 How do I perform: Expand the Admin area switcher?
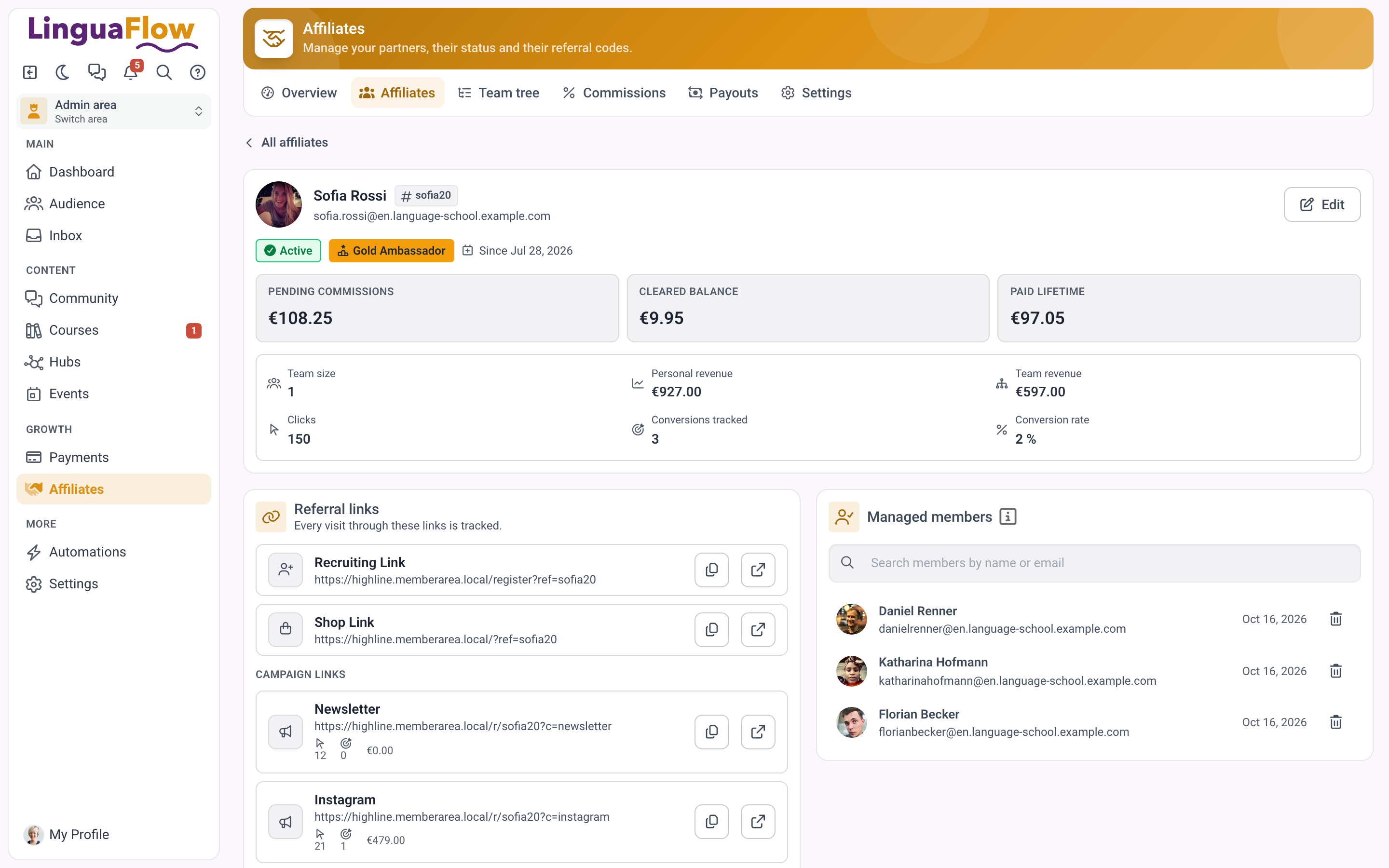coord(114,111)
